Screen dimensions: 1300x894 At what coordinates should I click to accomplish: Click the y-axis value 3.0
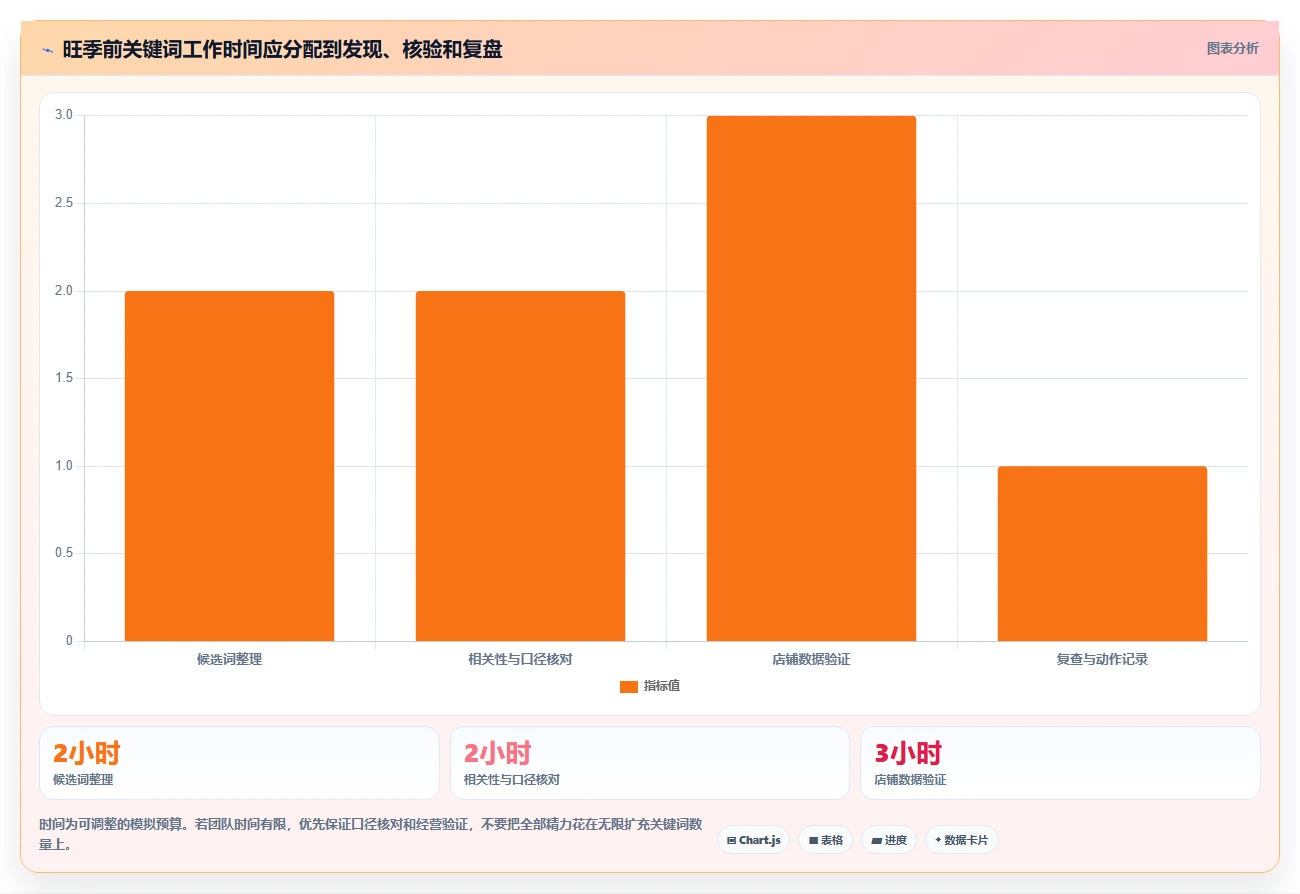64,116
